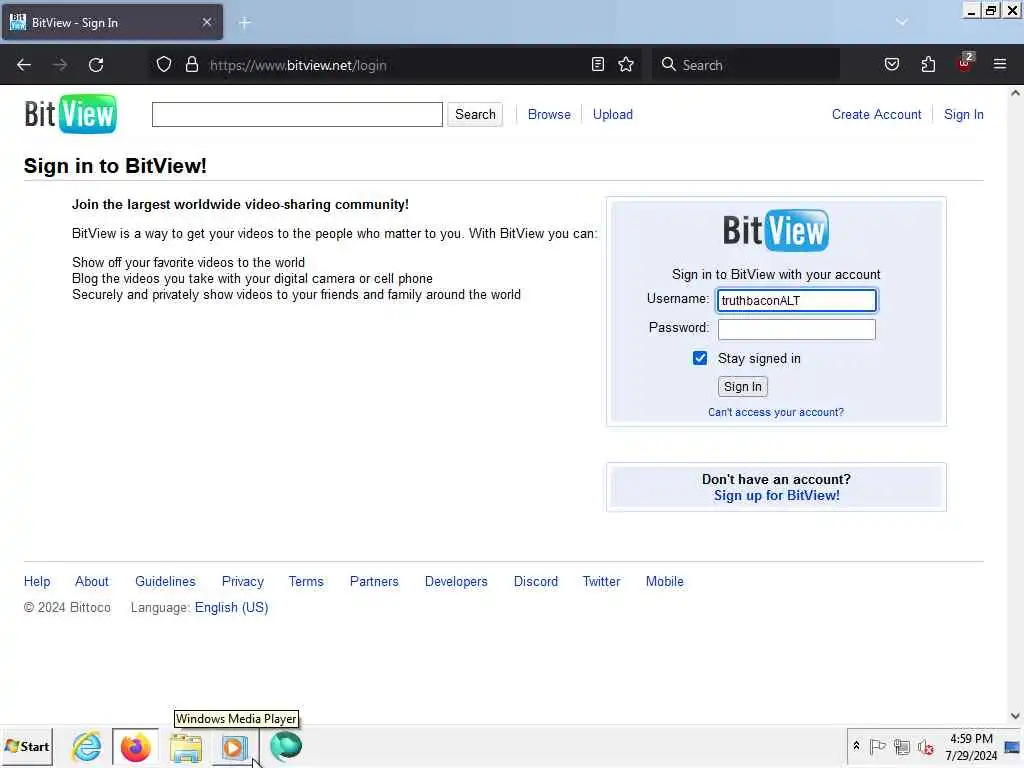Save page to Pocket

[x=891, y=64]
